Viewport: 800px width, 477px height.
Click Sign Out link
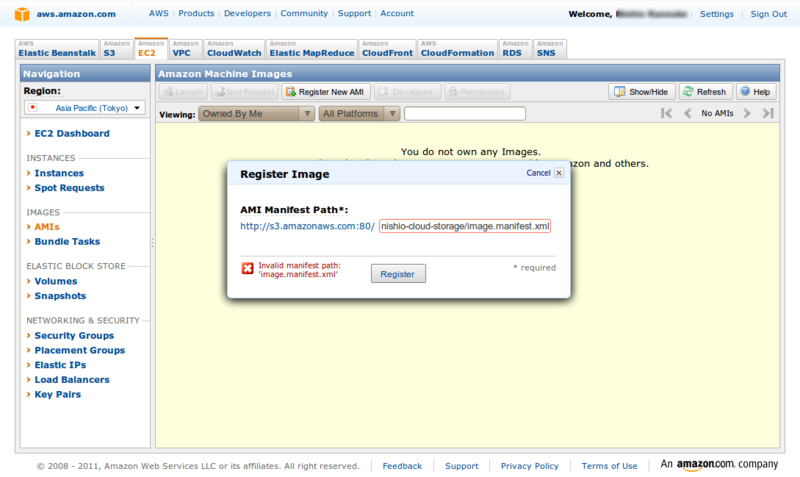768,14
